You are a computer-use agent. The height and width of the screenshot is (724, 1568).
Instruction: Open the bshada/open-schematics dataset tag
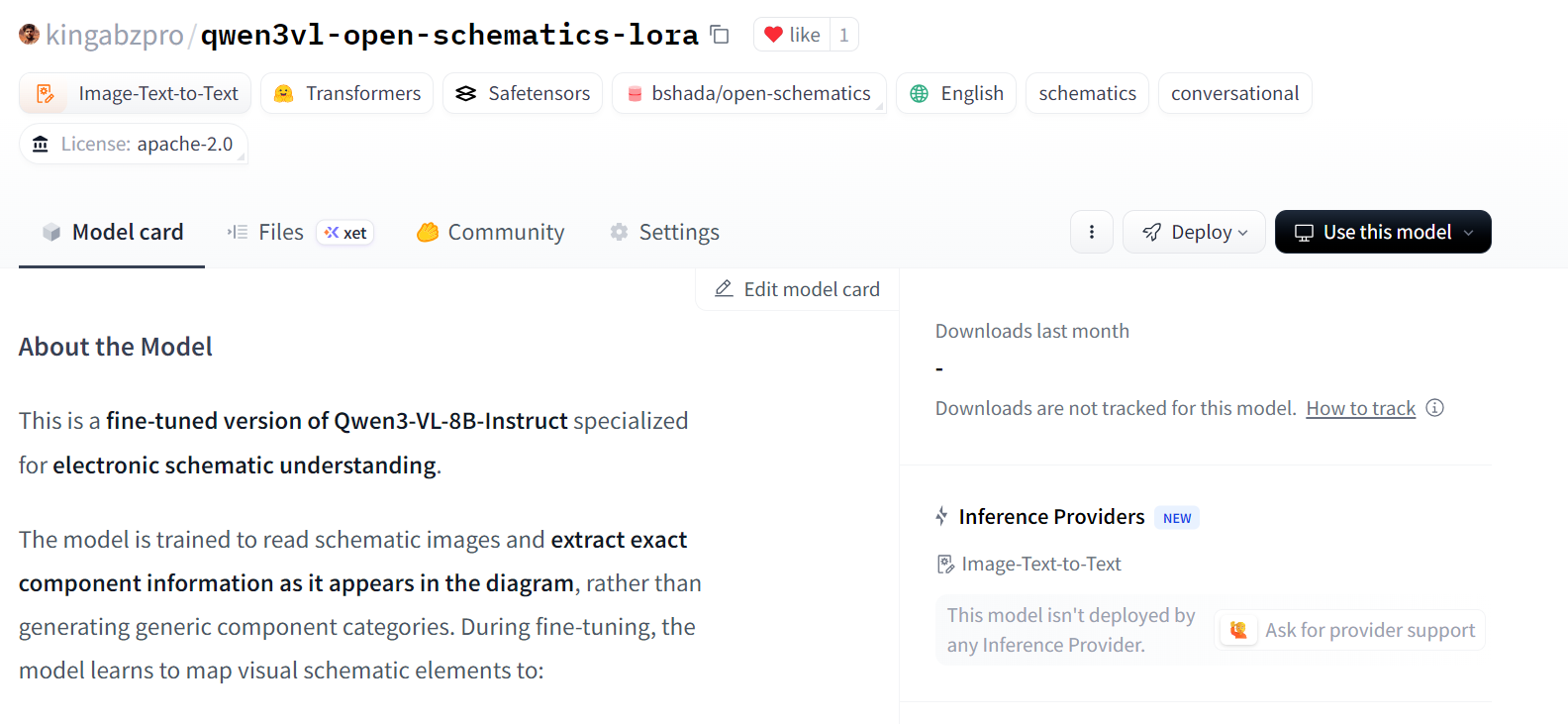[x=748, y=93]
